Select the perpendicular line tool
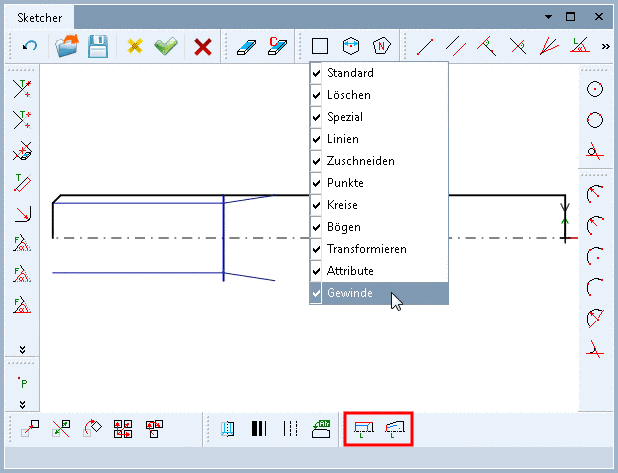 click(x=487, y=46)
